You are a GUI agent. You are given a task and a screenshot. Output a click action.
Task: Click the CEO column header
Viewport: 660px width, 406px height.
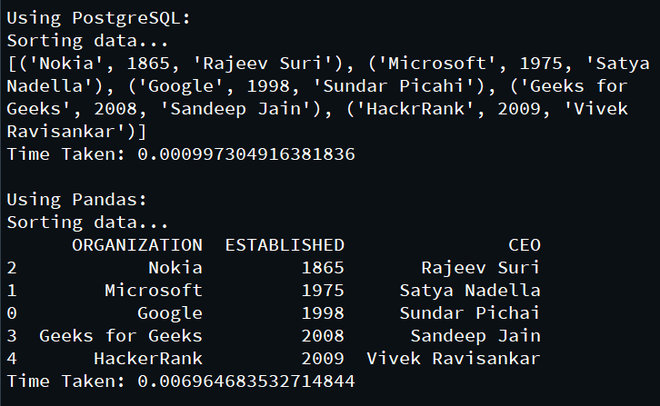click(524, 245)
